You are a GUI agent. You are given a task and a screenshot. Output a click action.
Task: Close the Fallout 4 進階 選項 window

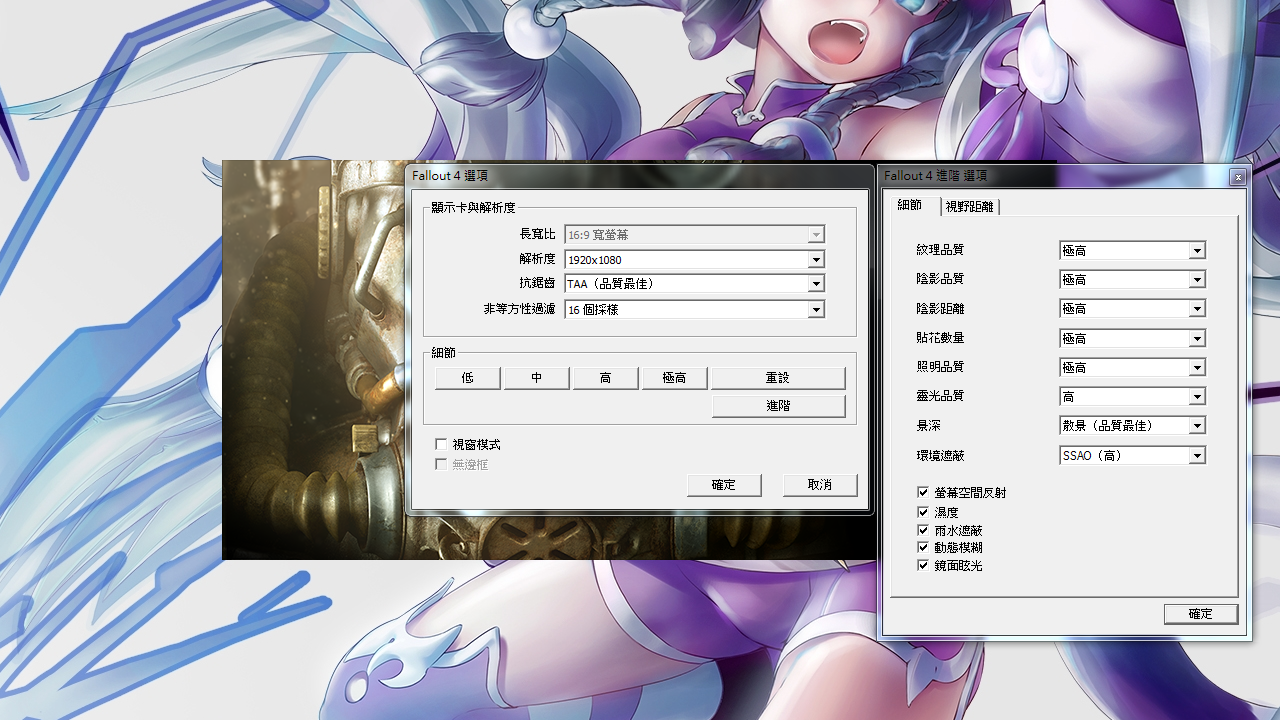point(1238,177)
